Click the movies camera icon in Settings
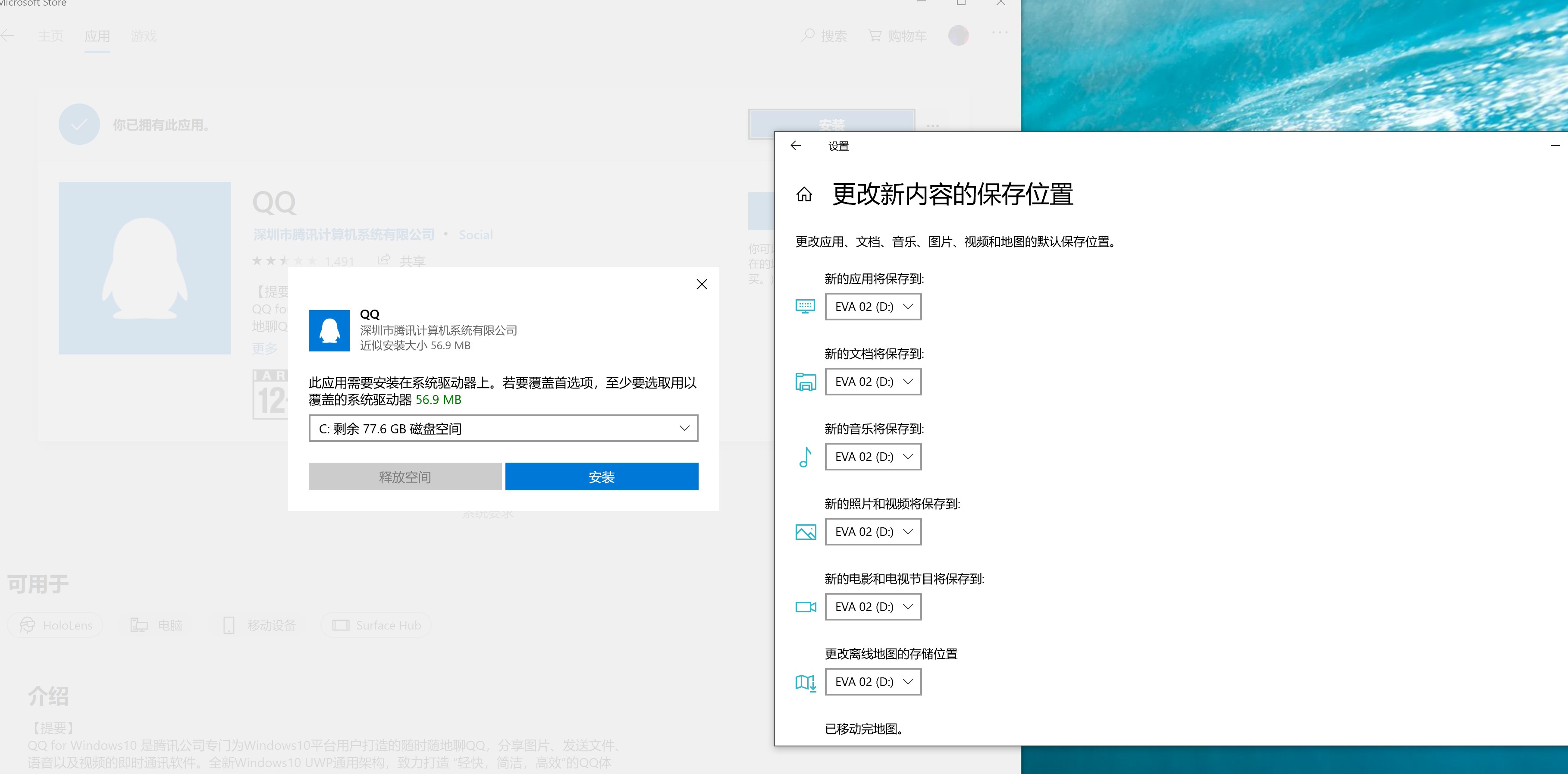The image size is (1568, 774). click(805, 607)
